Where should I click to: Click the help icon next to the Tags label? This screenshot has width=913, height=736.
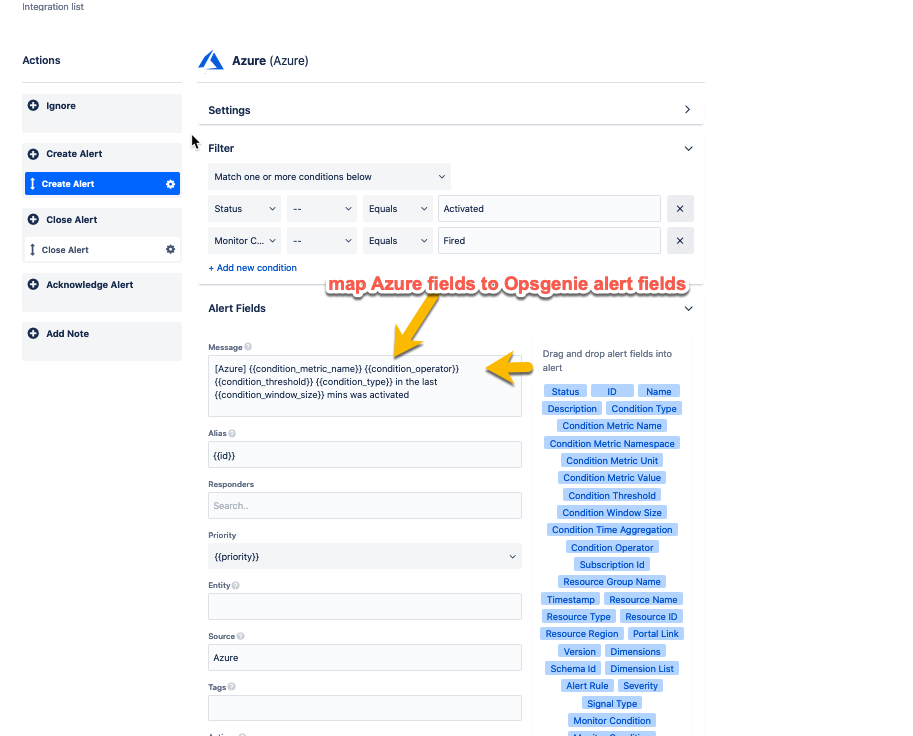[231, 687]
